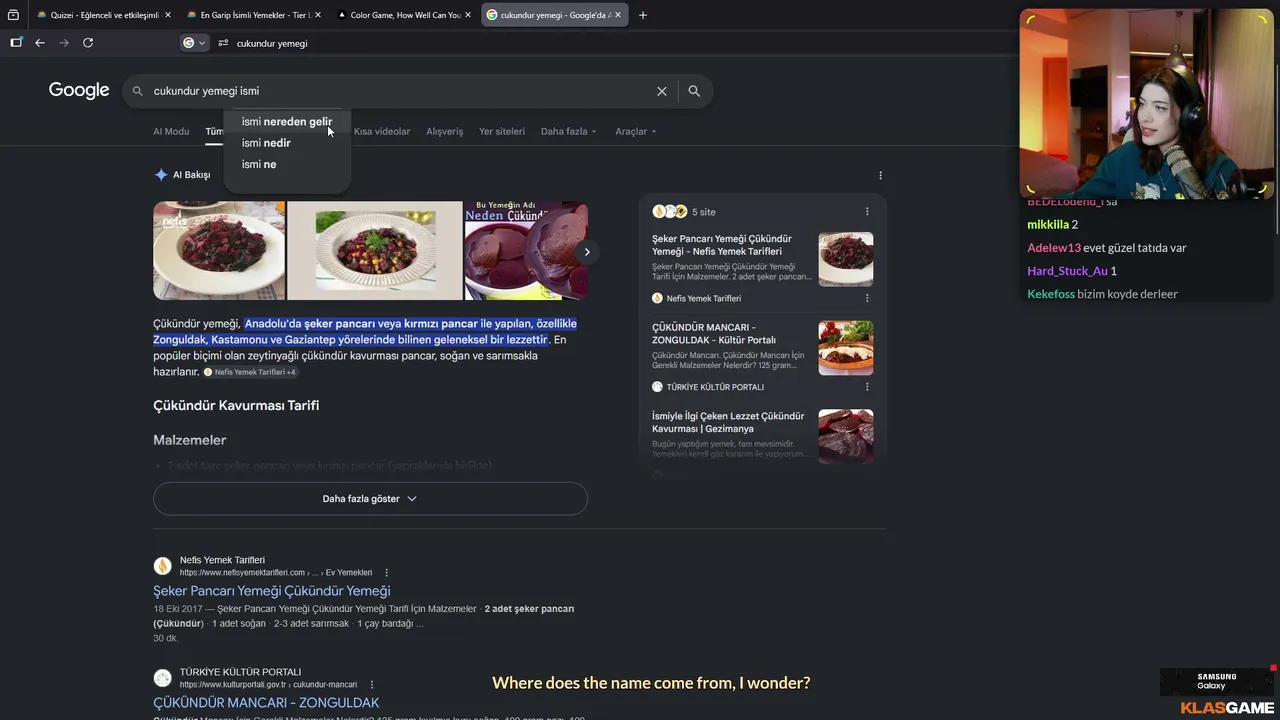Go back to the previous page
The image size is (1280, 720).
pos(40,43)
